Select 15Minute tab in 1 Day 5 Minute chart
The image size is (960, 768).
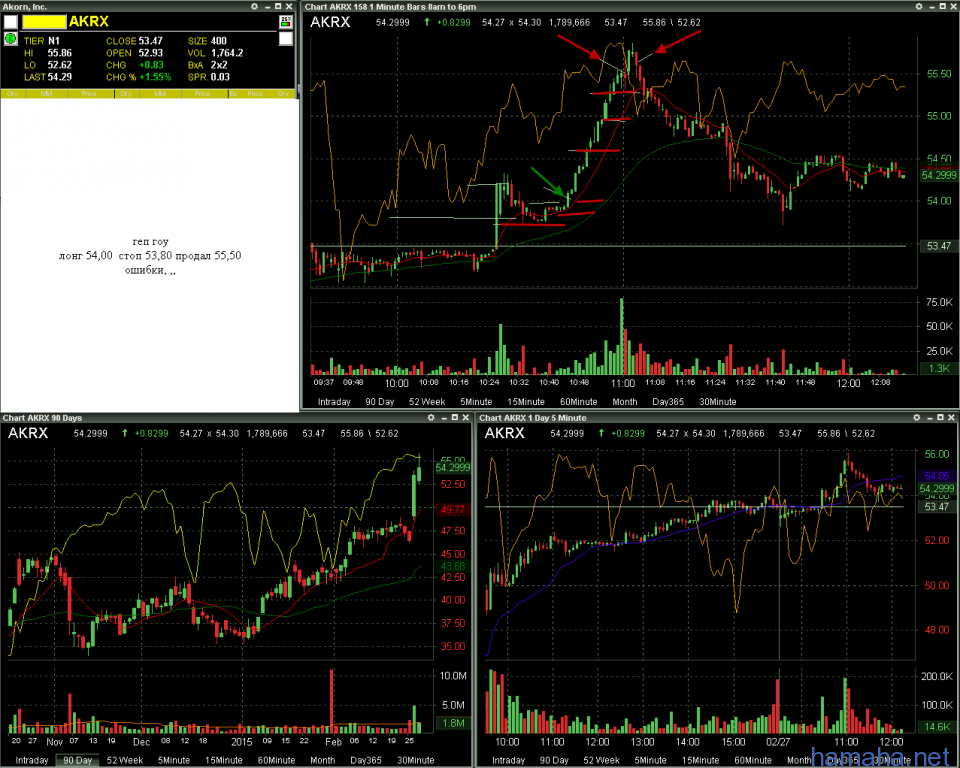[700, 760]
